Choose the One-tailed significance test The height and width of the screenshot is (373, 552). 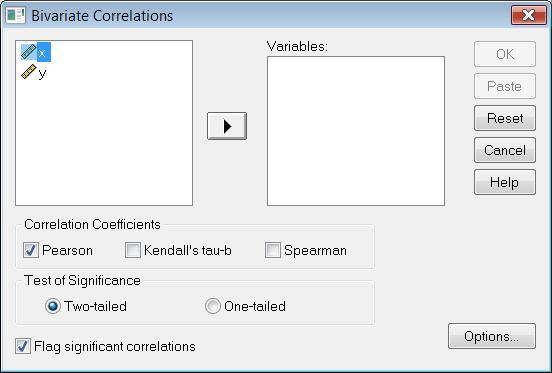point(213,306)
